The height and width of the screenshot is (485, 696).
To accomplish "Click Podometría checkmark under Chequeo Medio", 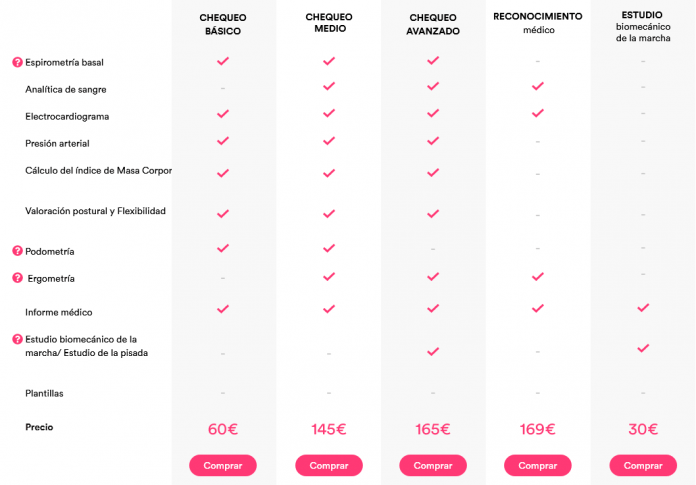I will (329, 248).
